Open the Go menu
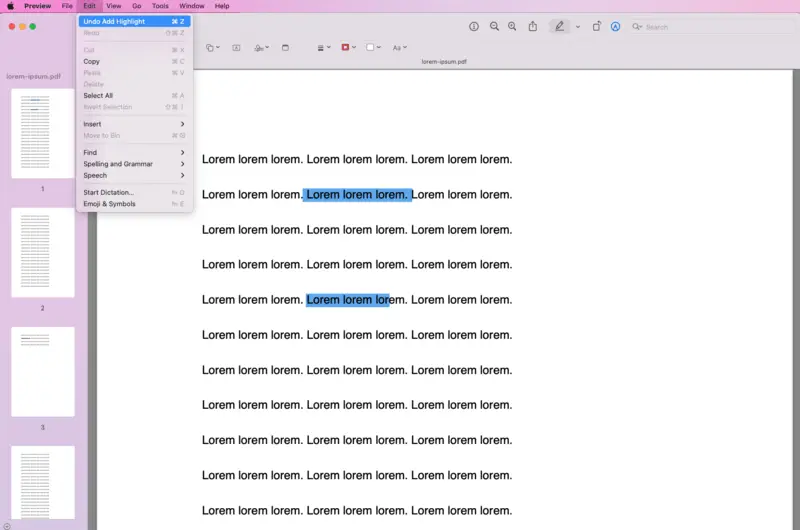 point(136,6)
